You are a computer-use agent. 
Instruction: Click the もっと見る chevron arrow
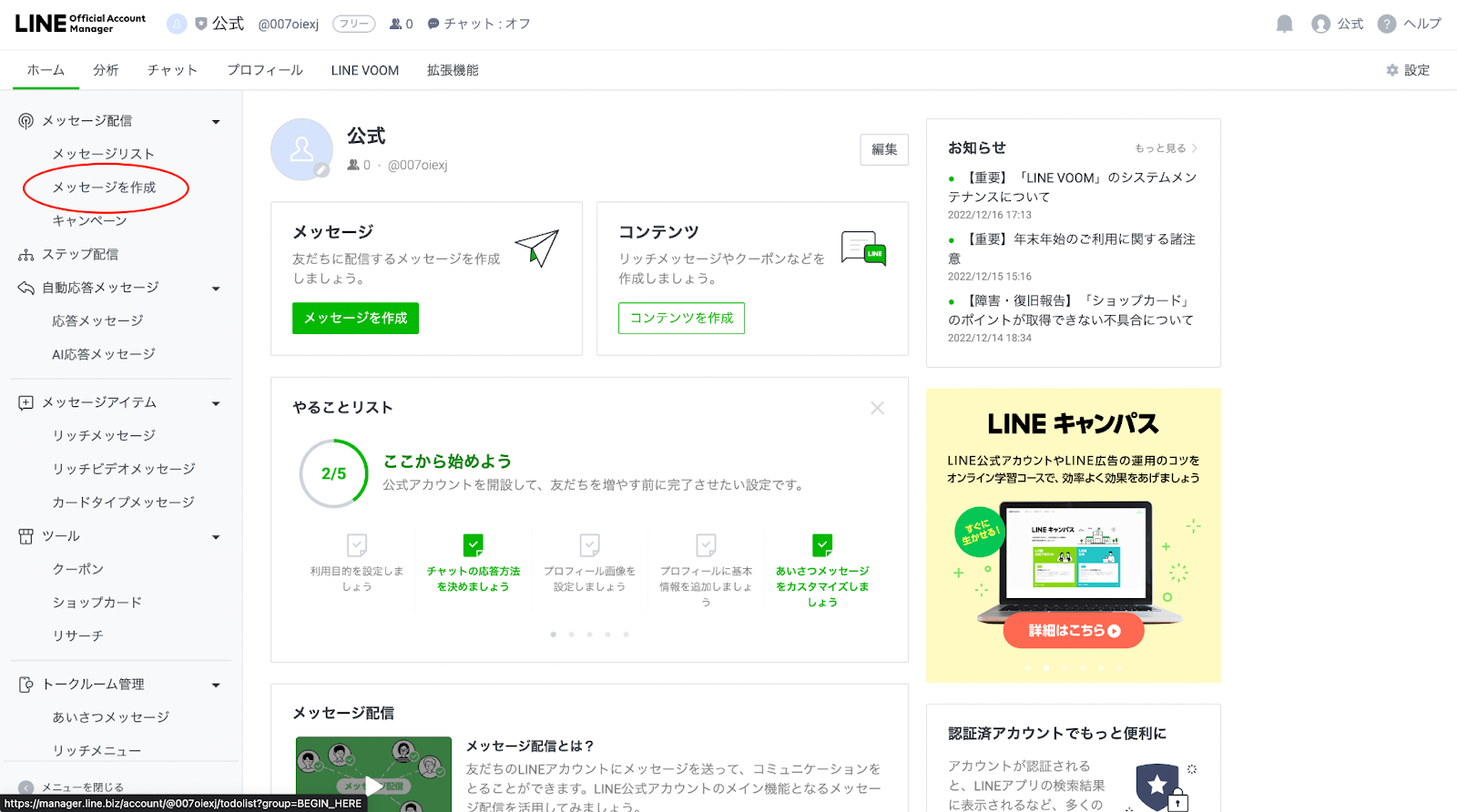[x=1194, y=148]
